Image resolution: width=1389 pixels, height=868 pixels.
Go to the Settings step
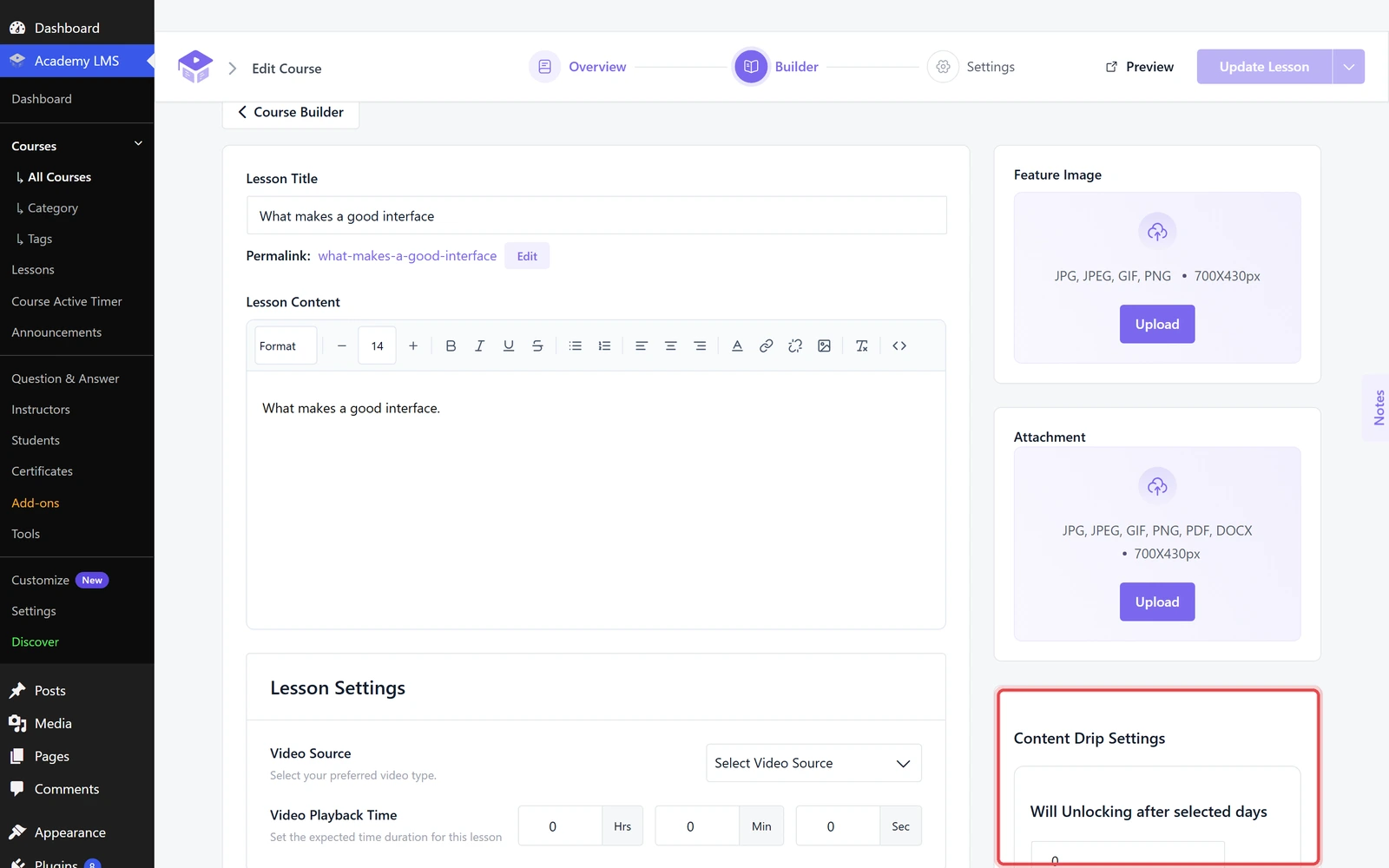pyautogui.click(x=971, y=67)
